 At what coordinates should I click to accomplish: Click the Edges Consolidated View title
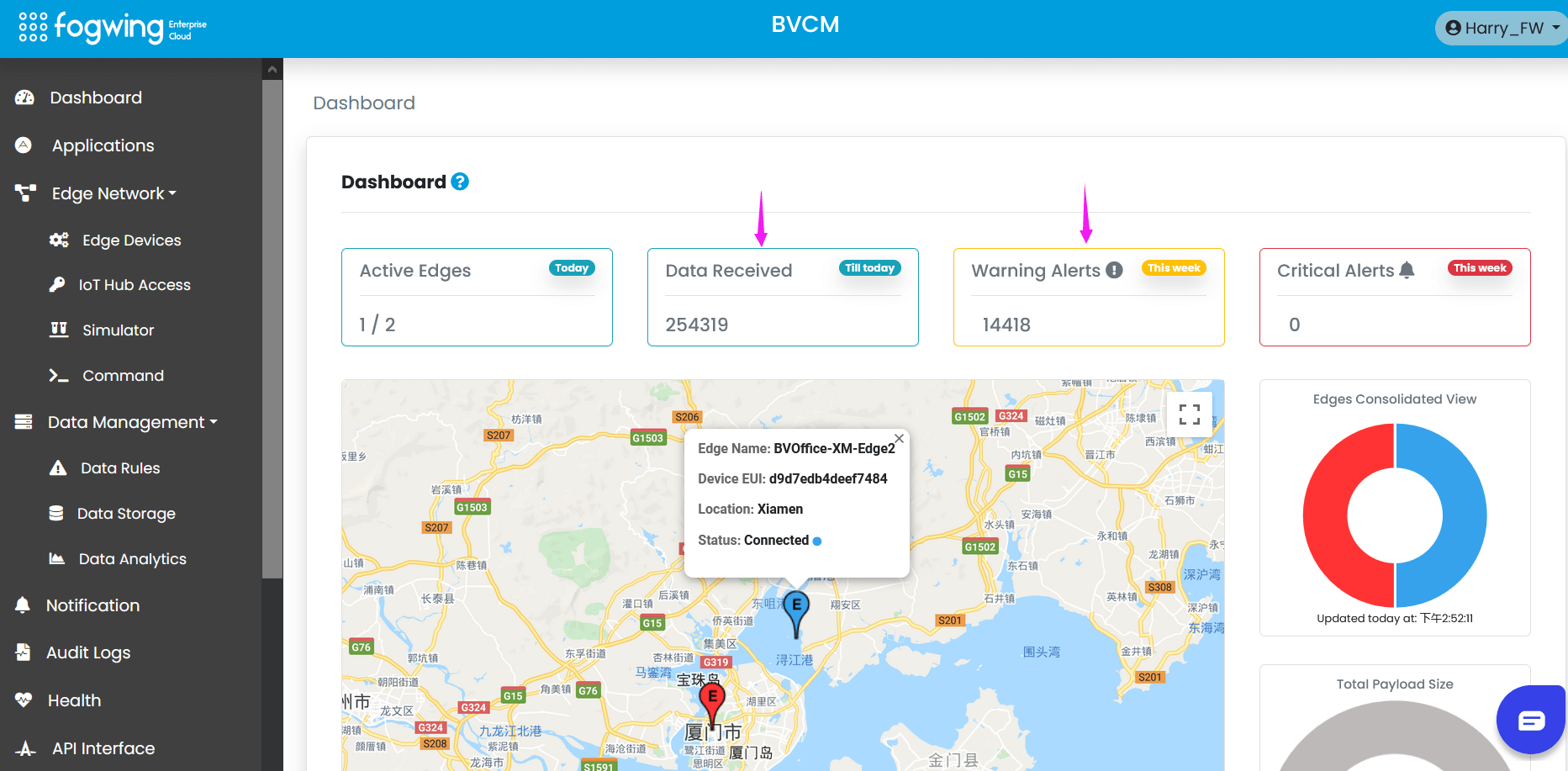point(1395,399)
